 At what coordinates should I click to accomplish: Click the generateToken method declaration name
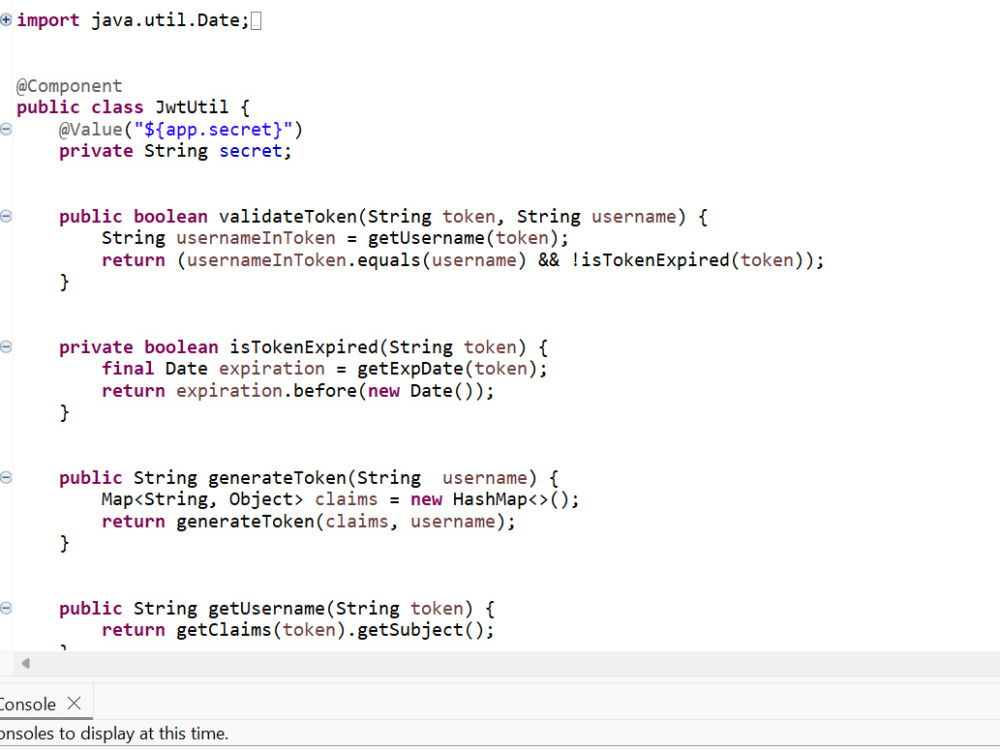tap(277, 478)
